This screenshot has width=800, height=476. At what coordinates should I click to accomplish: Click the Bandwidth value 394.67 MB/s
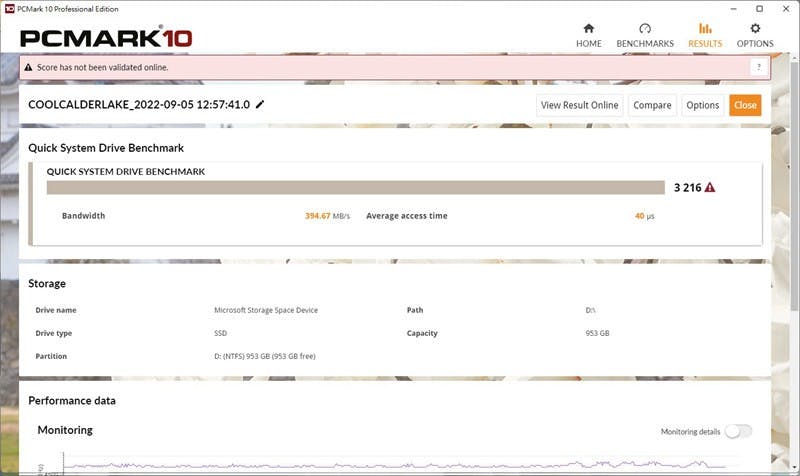tap(328, 216)
